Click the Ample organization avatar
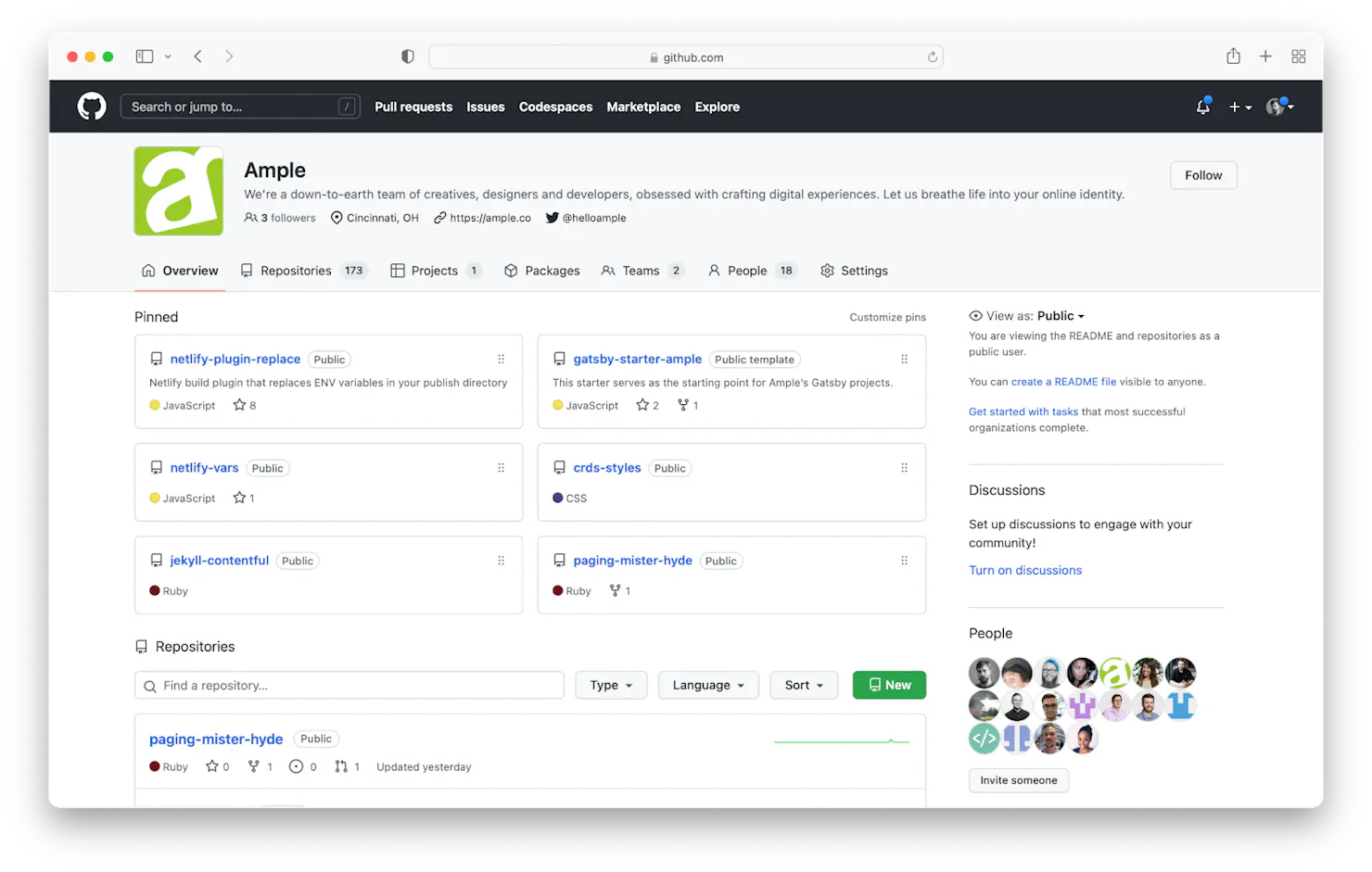 [x=179, y=191]
